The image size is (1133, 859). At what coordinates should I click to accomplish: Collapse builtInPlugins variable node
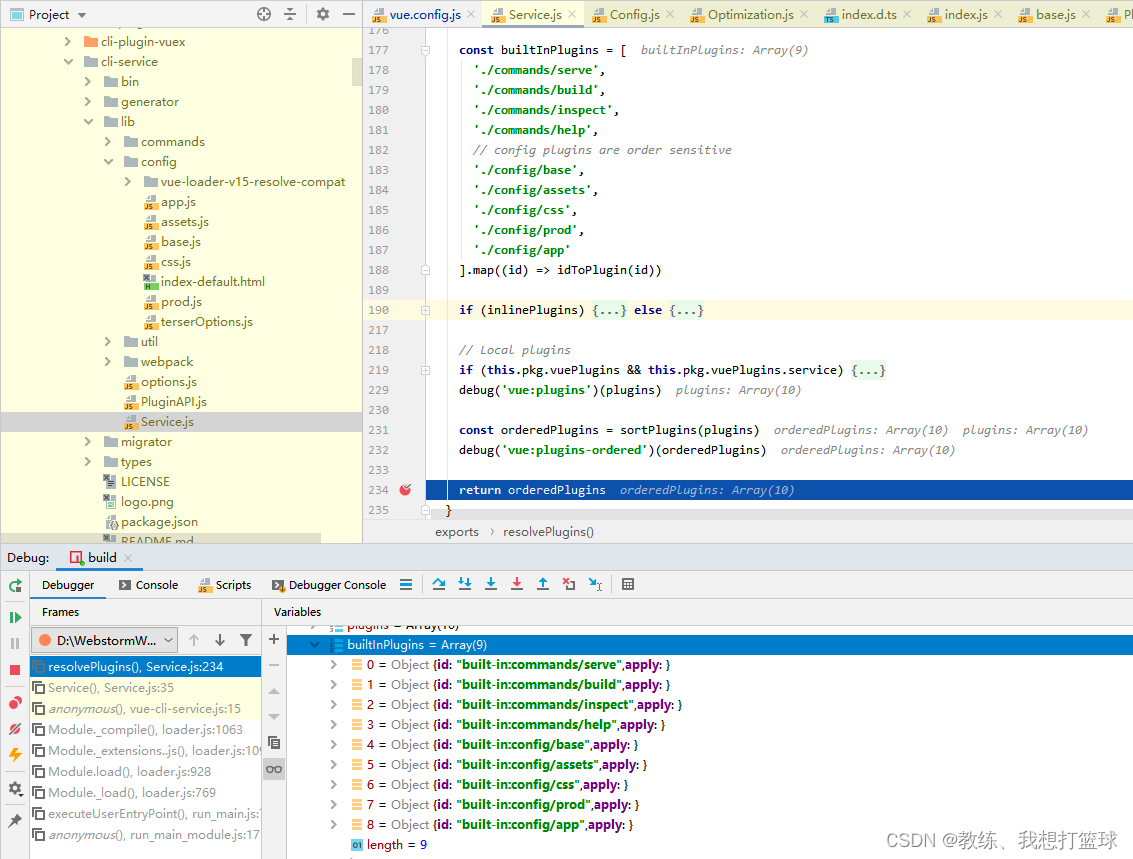[x=314, y=644]
